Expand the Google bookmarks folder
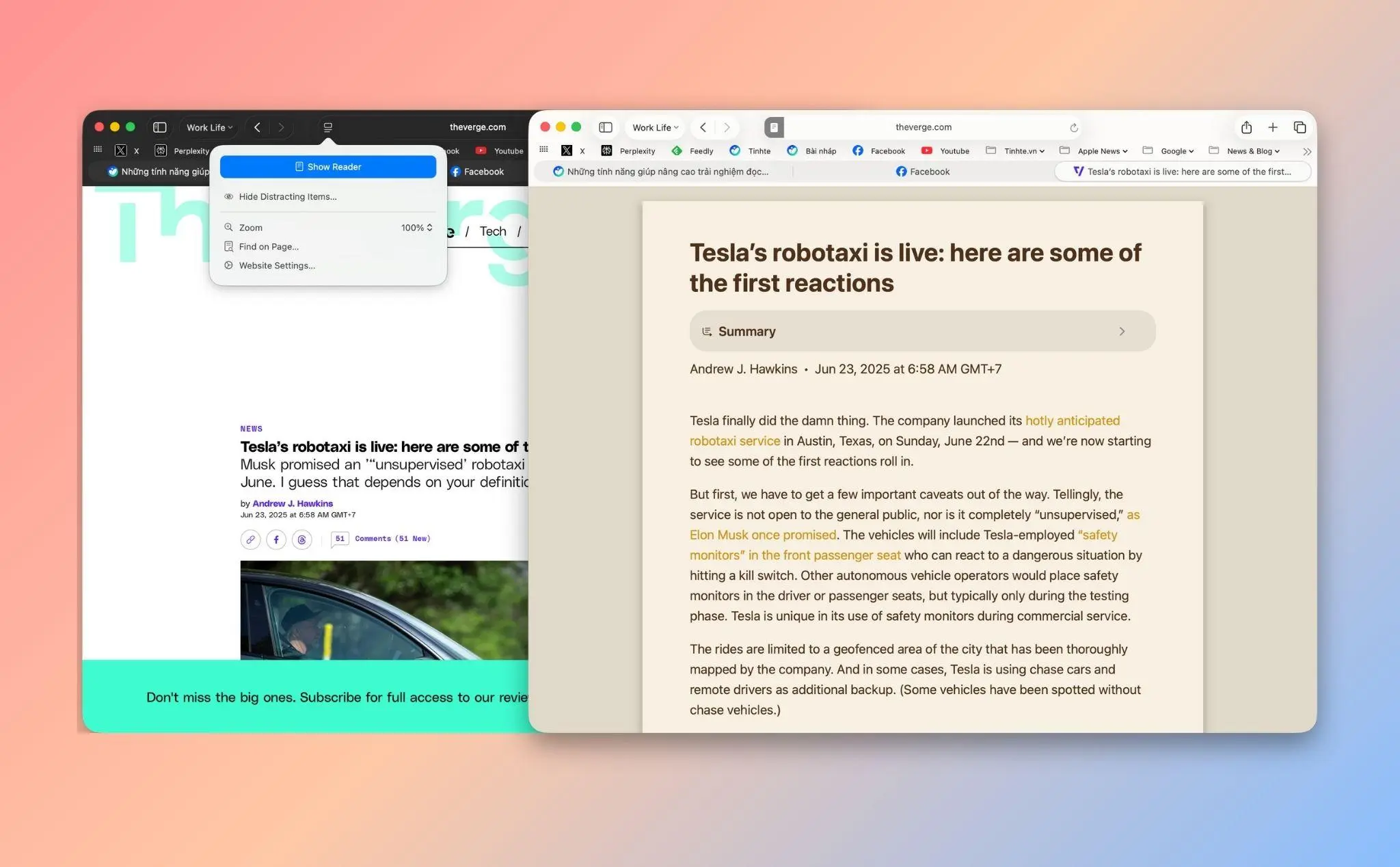 (x=1168, y=150)
